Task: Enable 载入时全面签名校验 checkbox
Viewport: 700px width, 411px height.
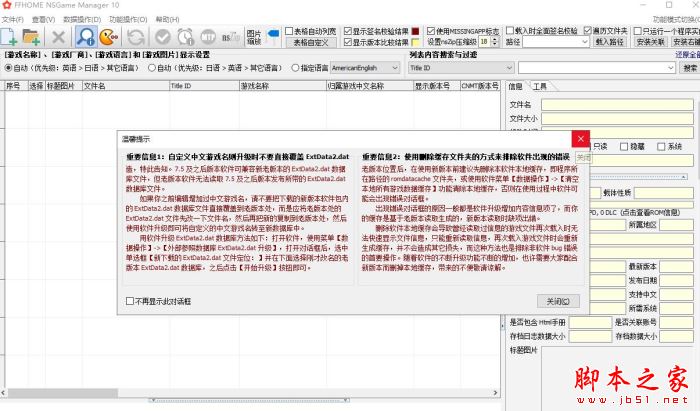Action: (510, 31)
